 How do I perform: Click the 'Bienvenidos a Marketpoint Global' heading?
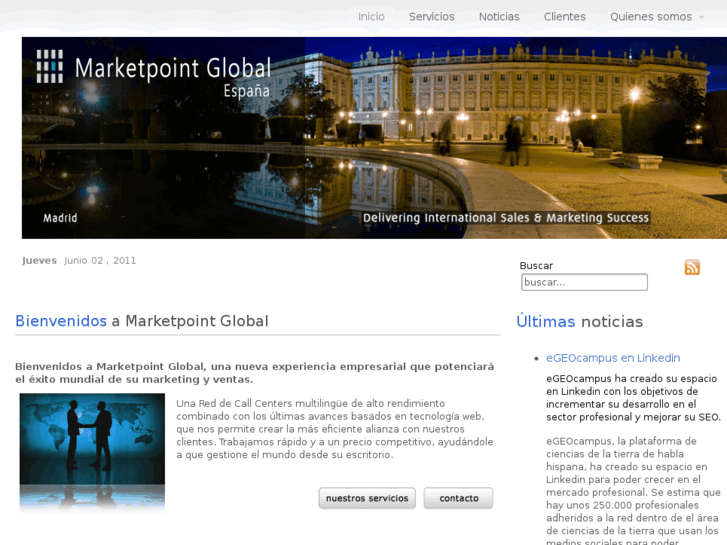(142, 321)
